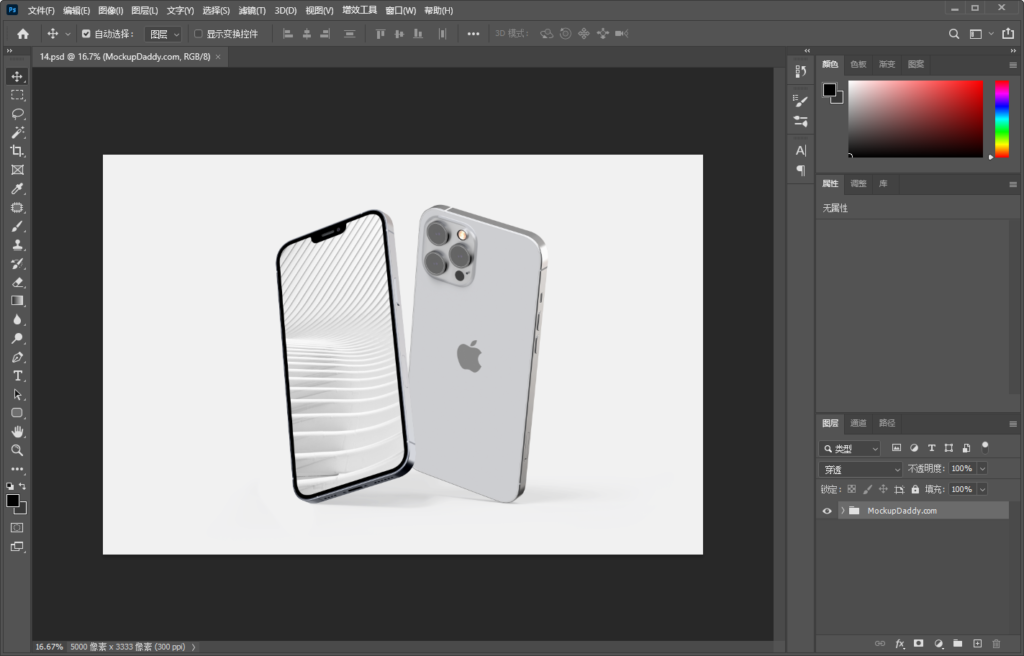1024x656 pixels.
Task: Select the Gradient tool
Action: (x=17, y=301)
